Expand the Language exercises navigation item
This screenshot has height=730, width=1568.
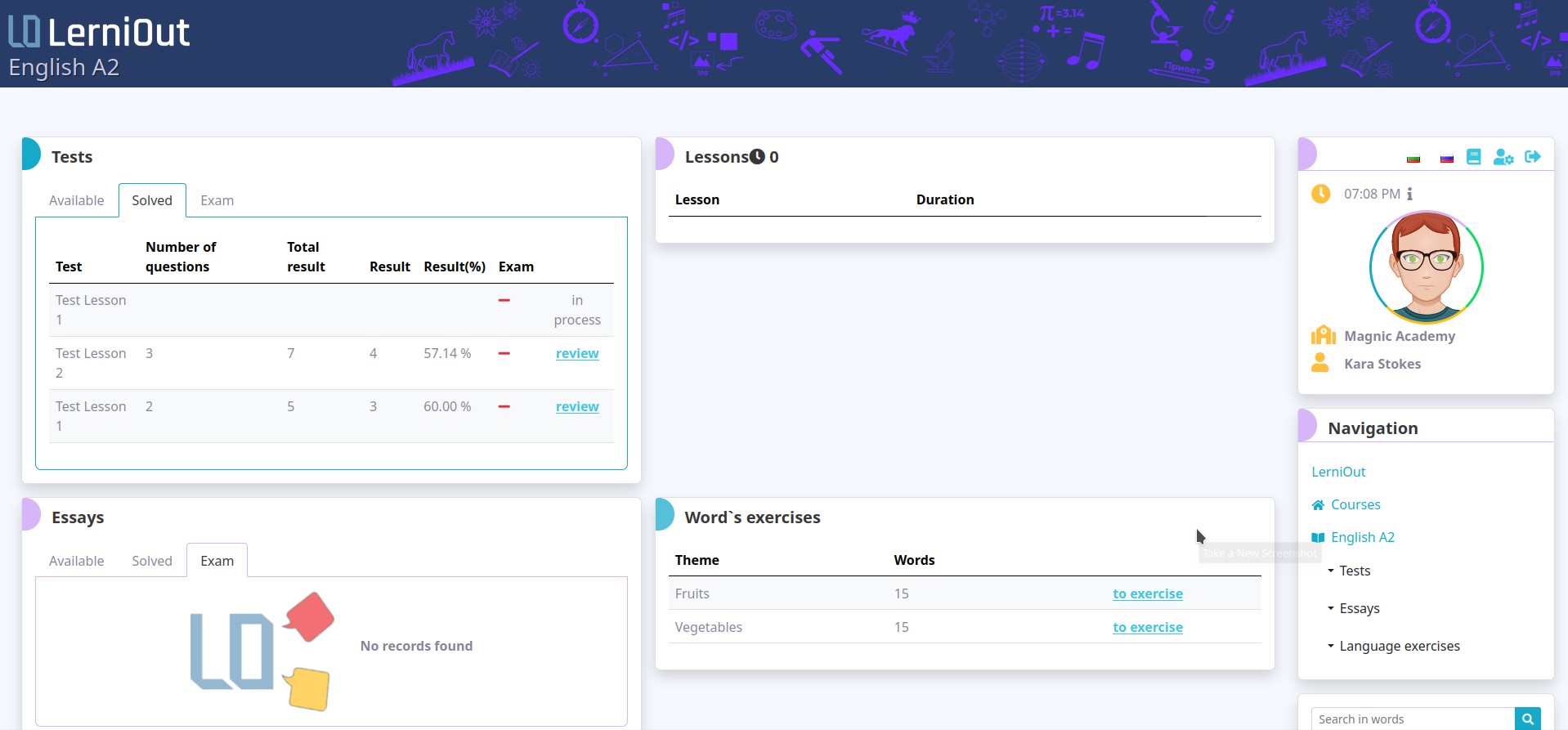pyautogui.click(x=1394, y=646)
